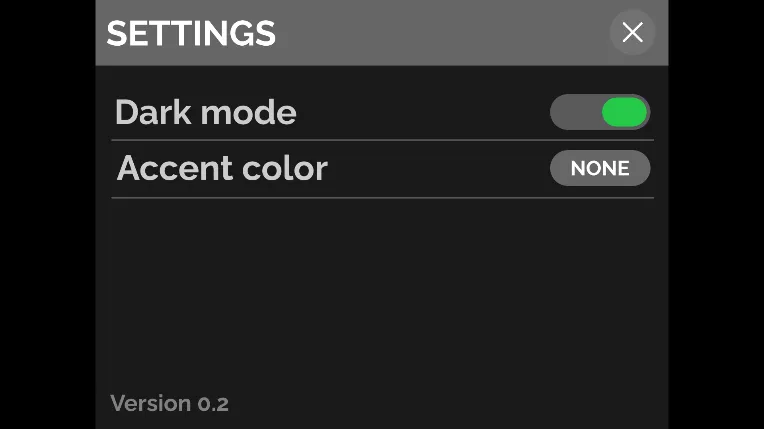
Task: Click the Accent color label text
Action: 222,168
